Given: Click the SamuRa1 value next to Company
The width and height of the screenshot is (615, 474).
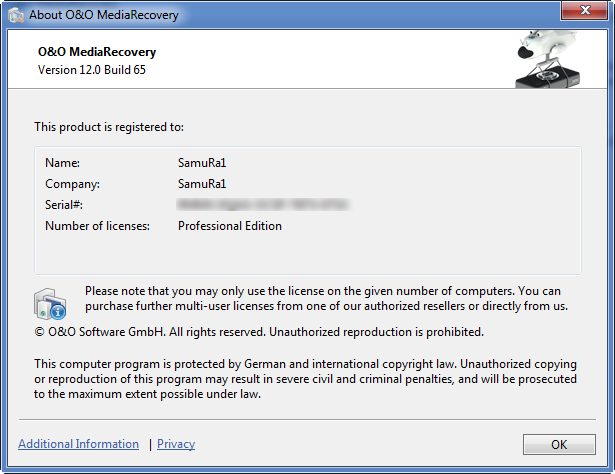Looking at the screenshot, I should tap(203, 184).
